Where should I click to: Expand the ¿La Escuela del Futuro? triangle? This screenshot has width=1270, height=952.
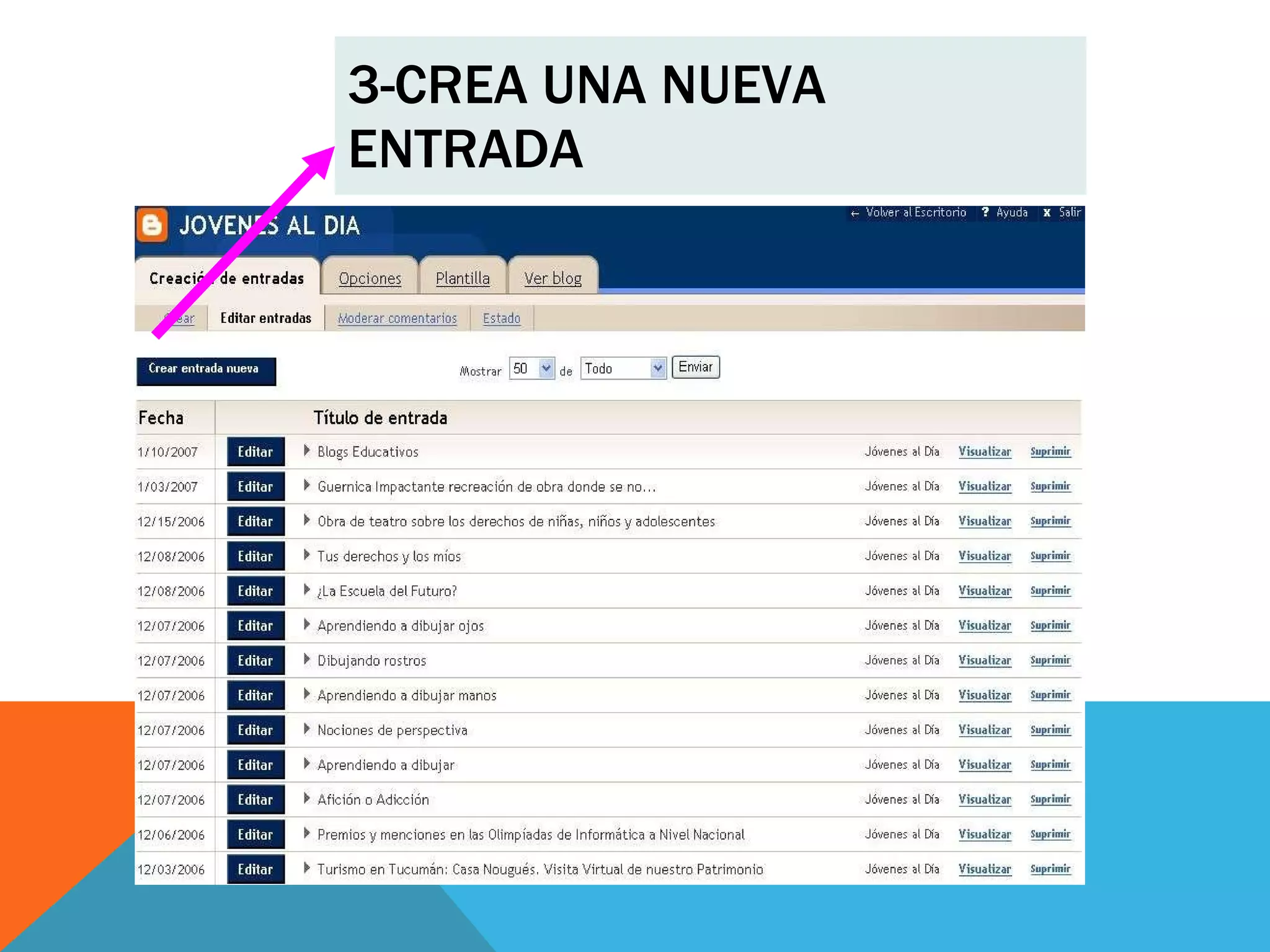306,589
